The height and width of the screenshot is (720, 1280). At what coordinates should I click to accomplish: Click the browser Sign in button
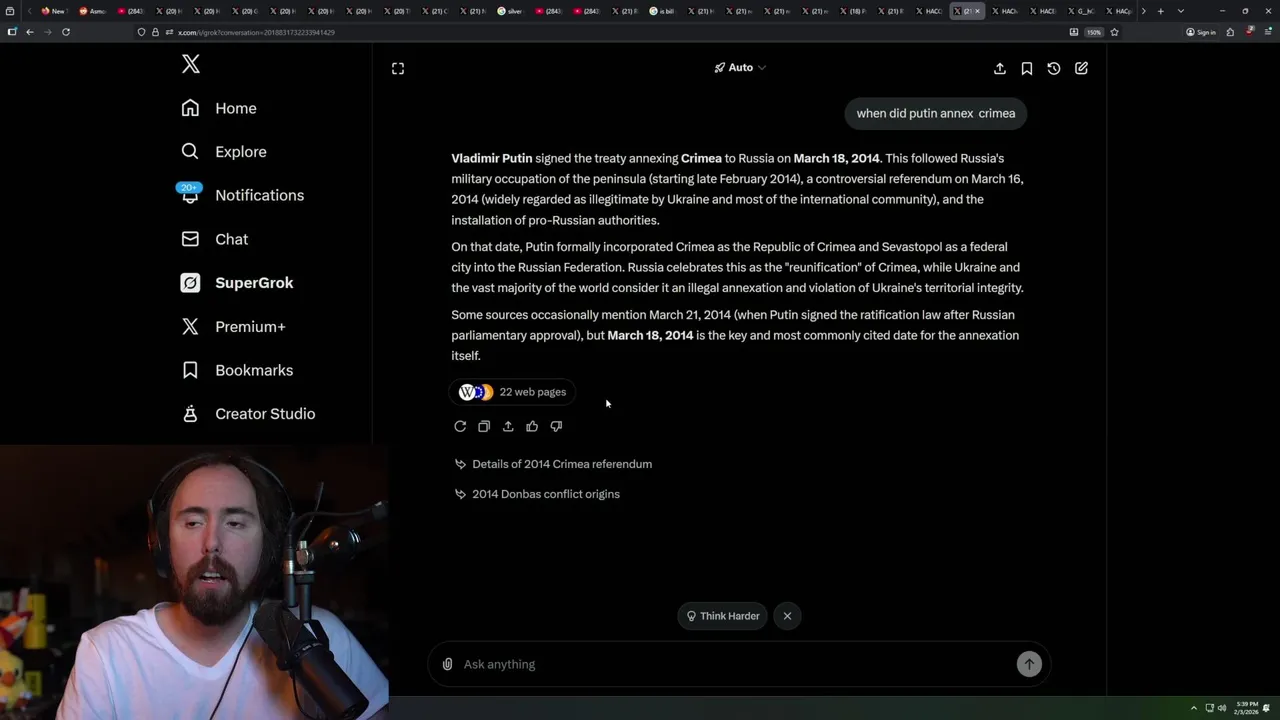click(1201, 32)
